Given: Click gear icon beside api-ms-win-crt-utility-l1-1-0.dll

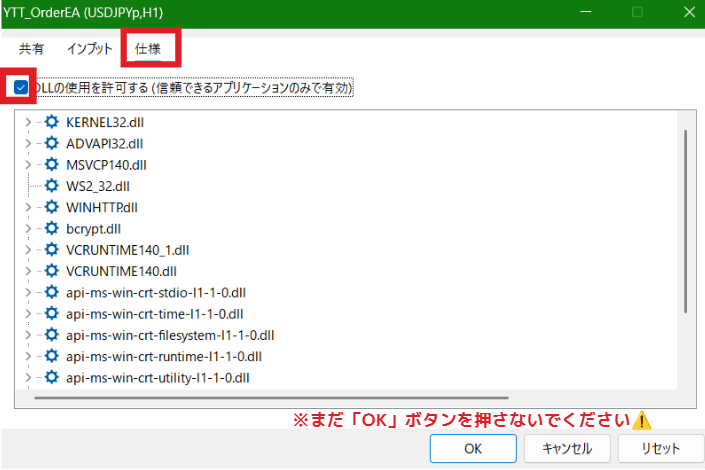Looking at the screenshot, I should click(x=52, y=377).
